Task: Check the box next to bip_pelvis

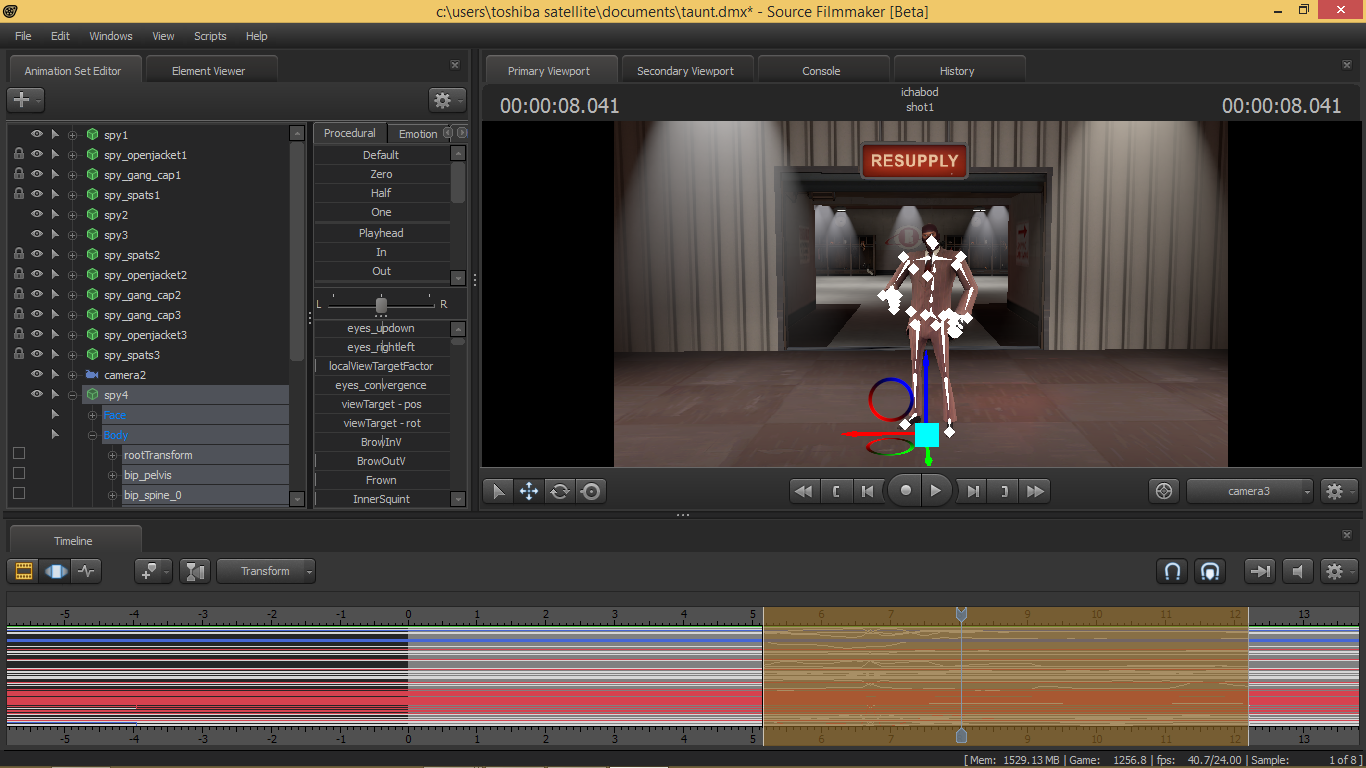Action: point(18,474)
